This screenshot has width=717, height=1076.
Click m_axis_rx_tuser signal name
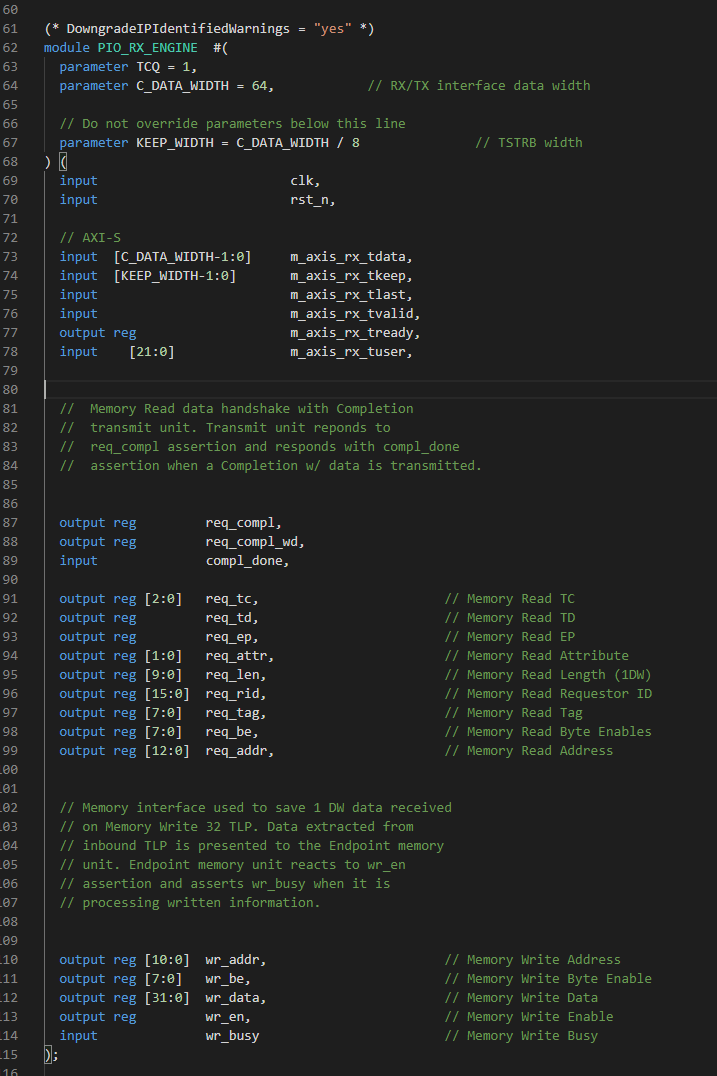click(348, 351)
